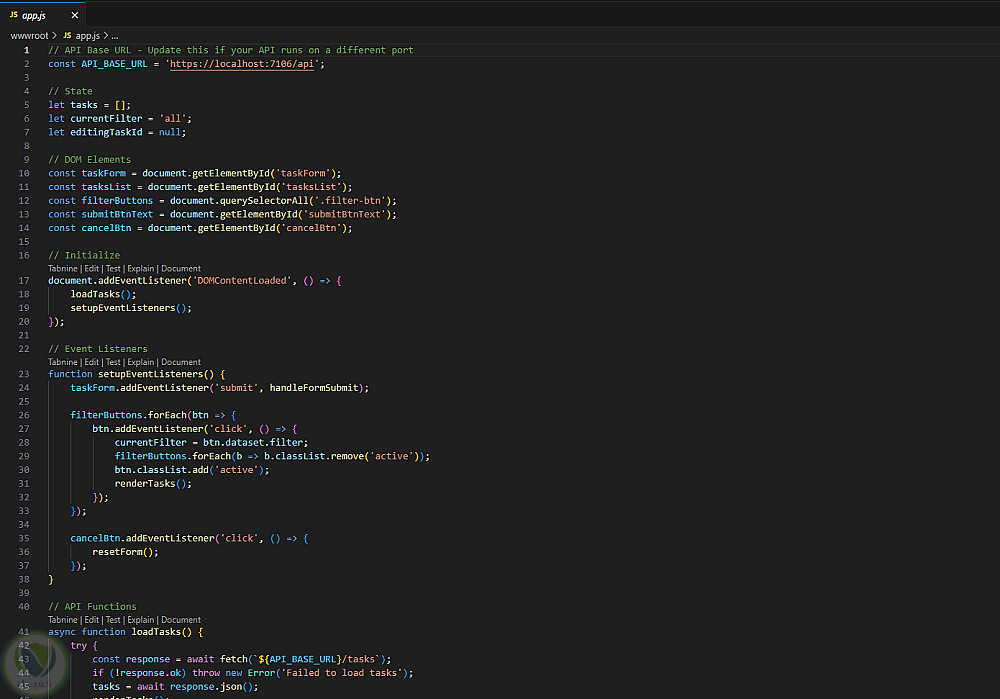1000x699 pixels.
Task: Click line number 1 in the gutter
Action: pos(27,50)
